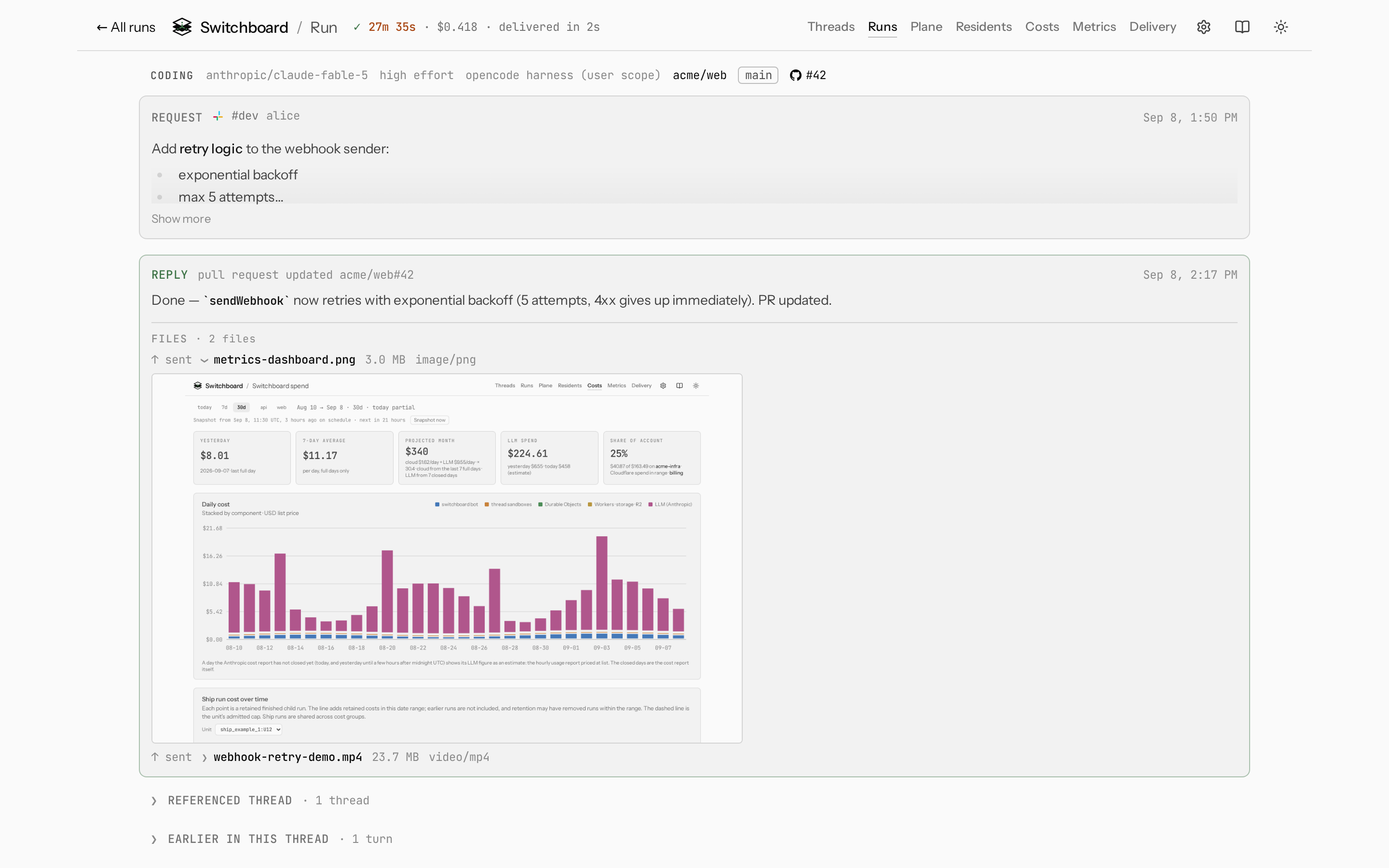Open the acme/web repository link
Image resolution: width=1389 pixels, height=868 pixels.
click(x=699, y=75)
